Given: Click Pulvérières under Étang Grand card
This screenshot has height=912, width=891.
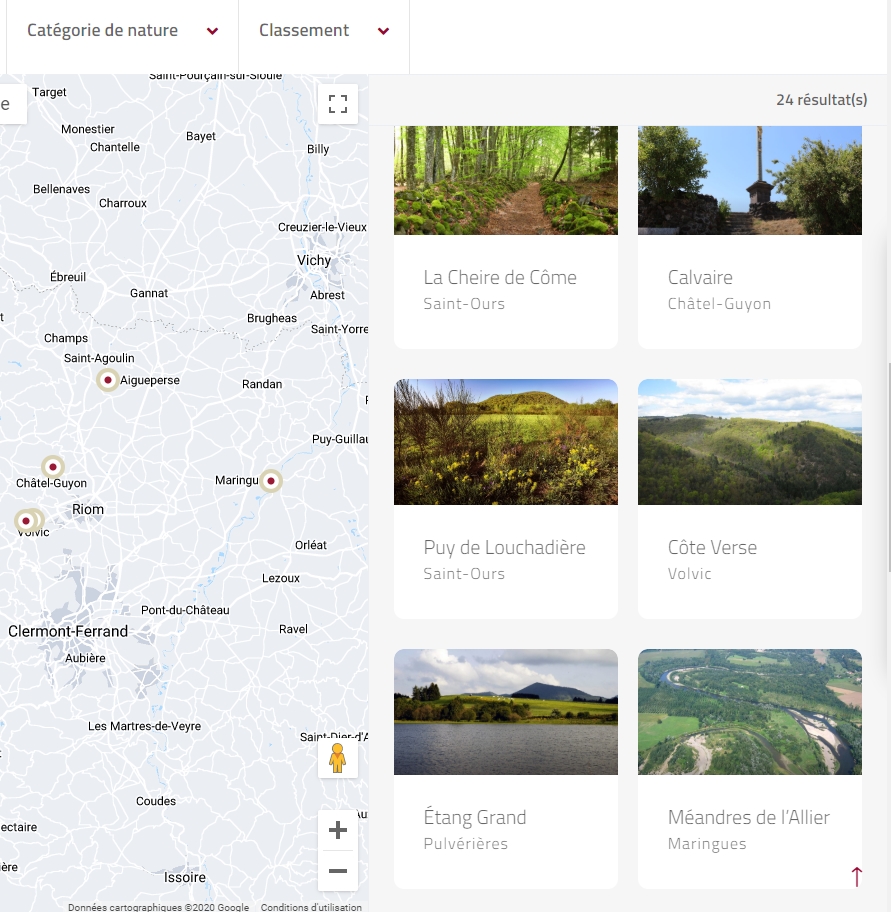Looking at the screenshot, I should tap(466, 843).
